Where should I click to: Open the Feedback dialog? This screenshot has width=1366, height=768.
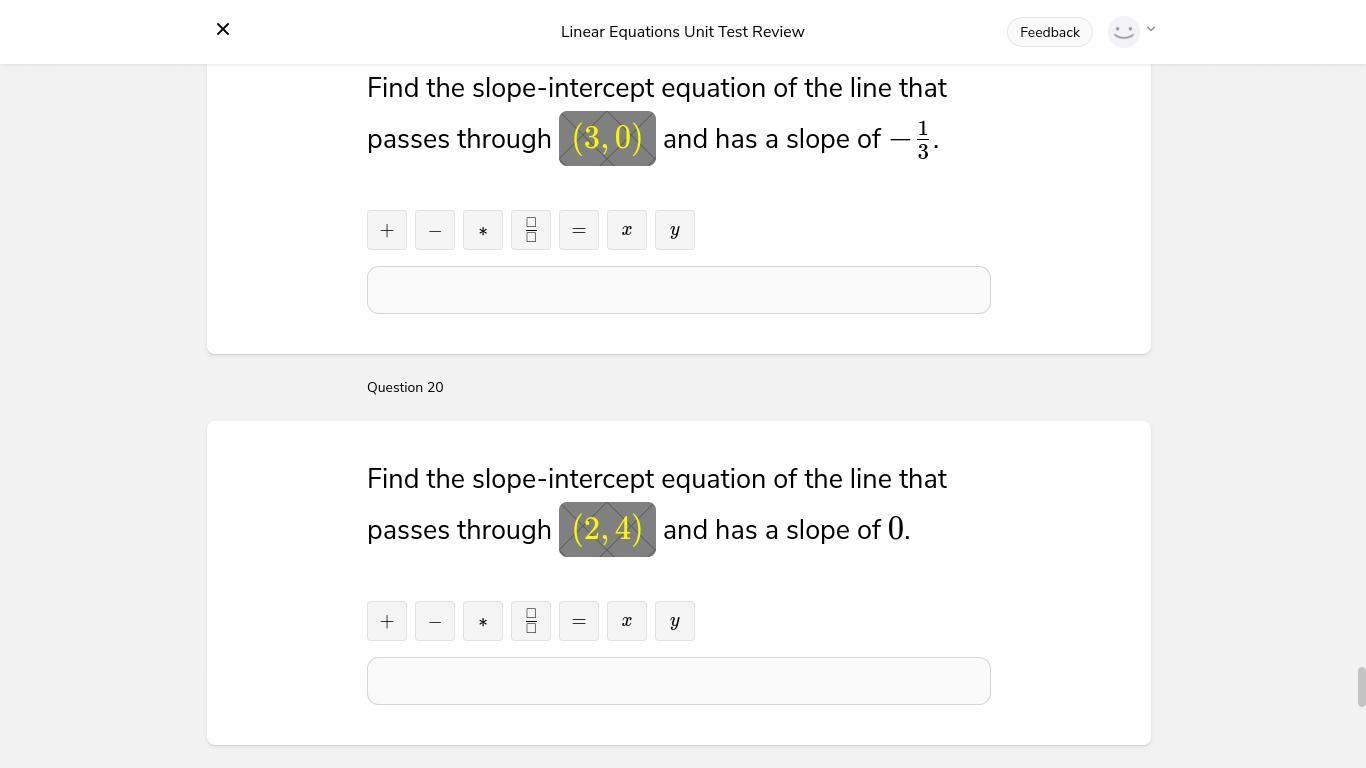(1049, 32)
